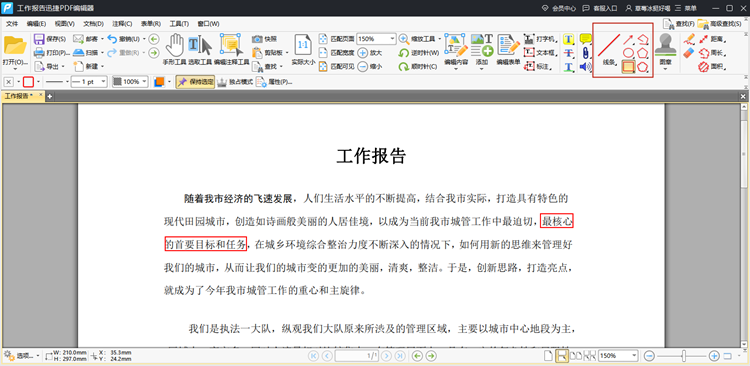Click the red stroke color swatch

[28, 82]
